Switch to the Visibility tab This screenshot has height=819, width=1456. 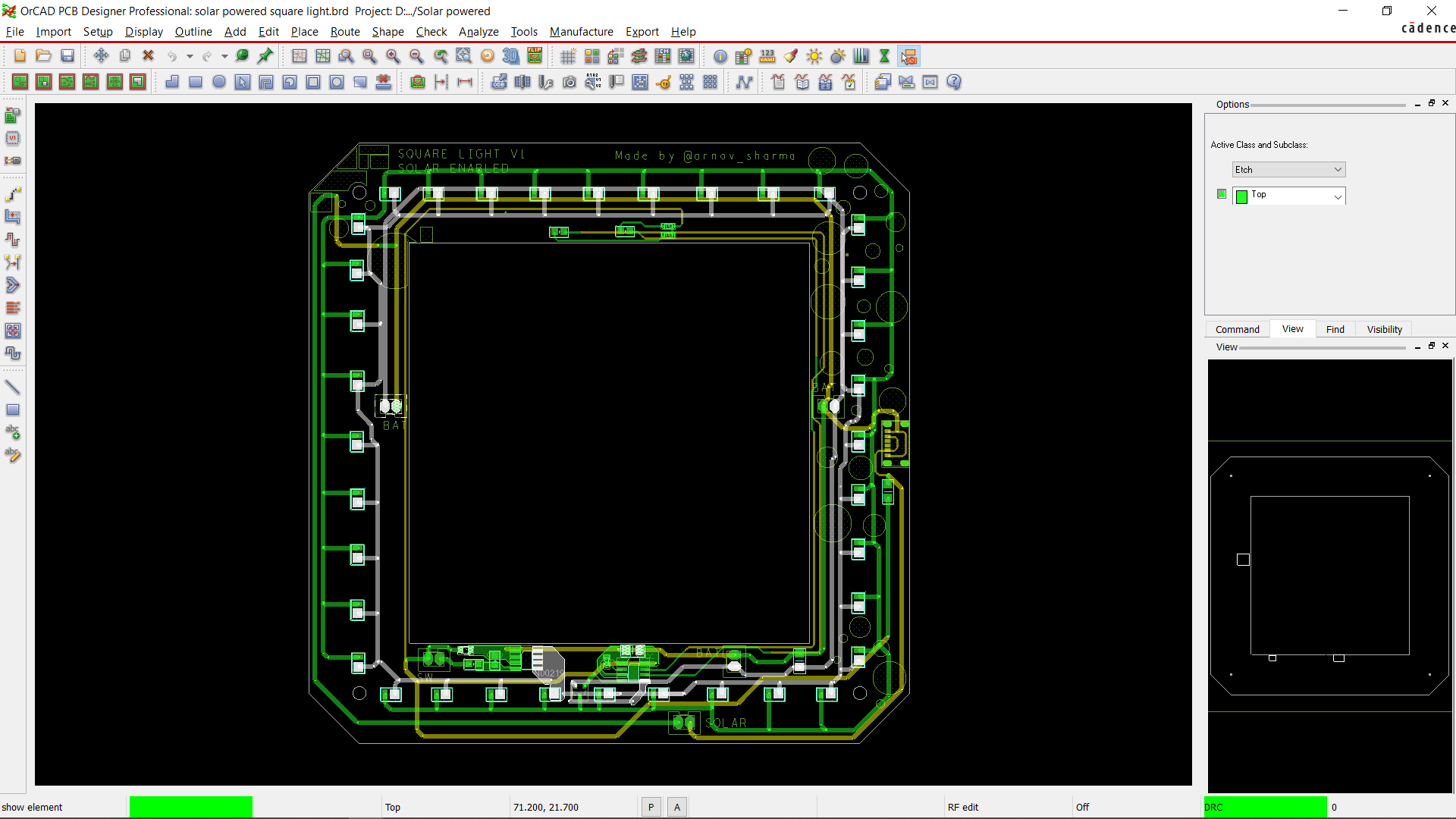click(x=1384, y=328)
